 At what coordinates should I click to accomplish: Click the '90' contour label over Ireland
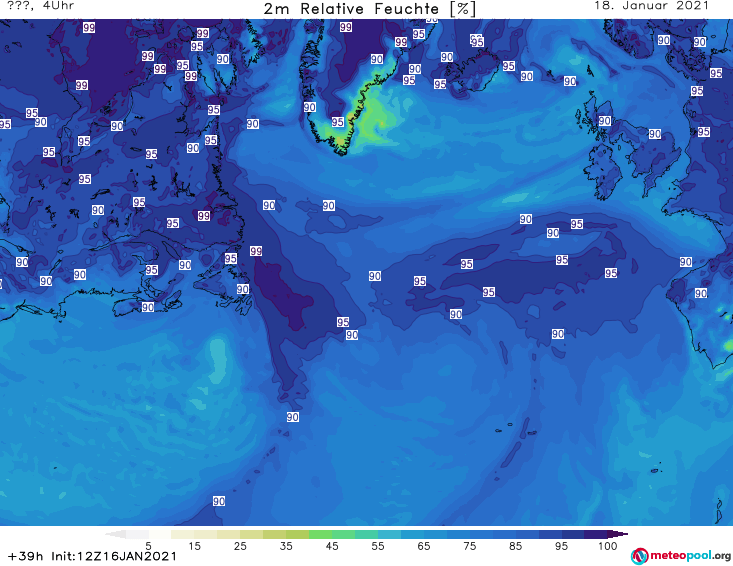(604, 121)
